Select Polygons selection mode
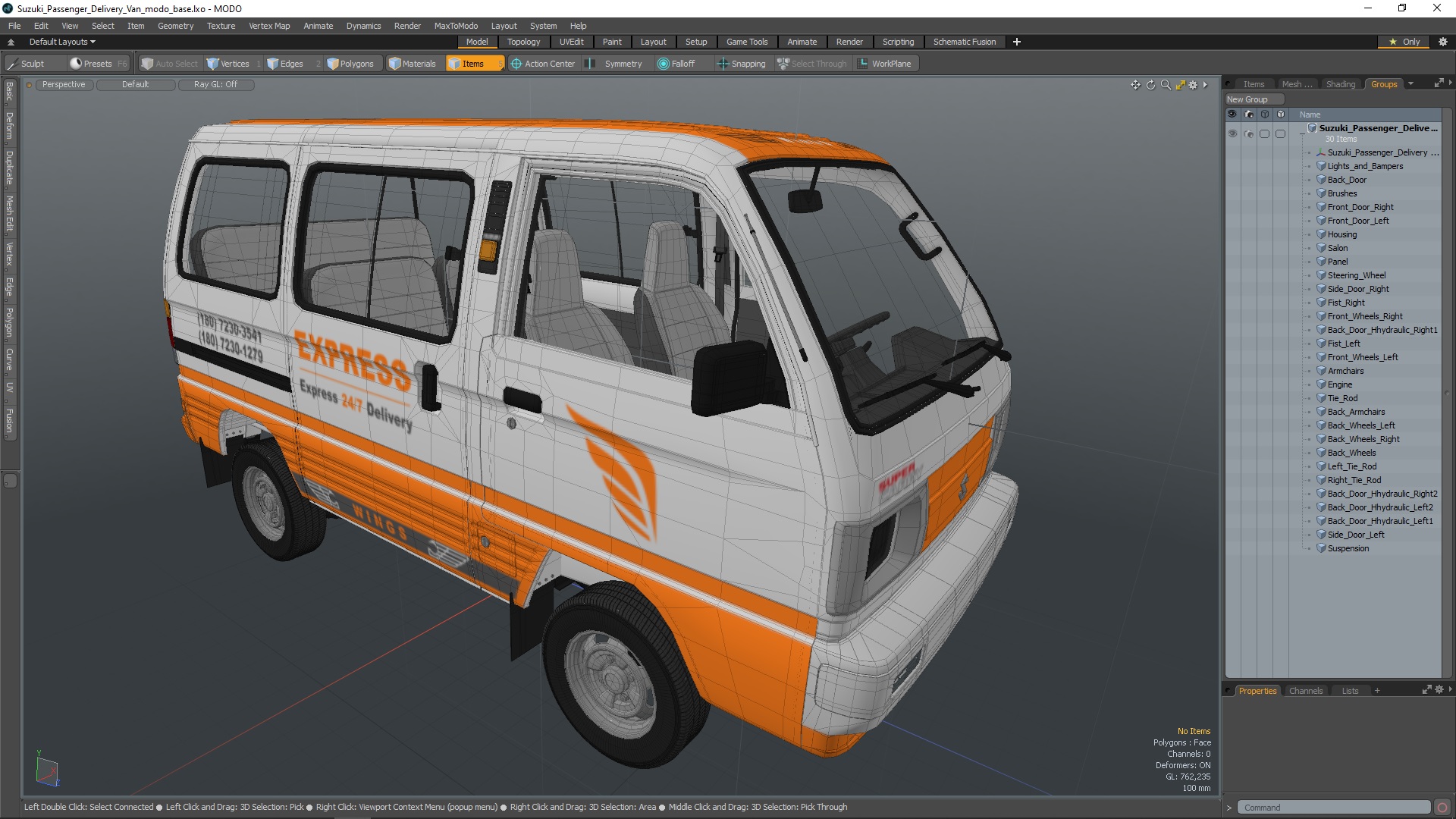The width and height of the screenshot is (1456, 819). click(x=350, y=64)
